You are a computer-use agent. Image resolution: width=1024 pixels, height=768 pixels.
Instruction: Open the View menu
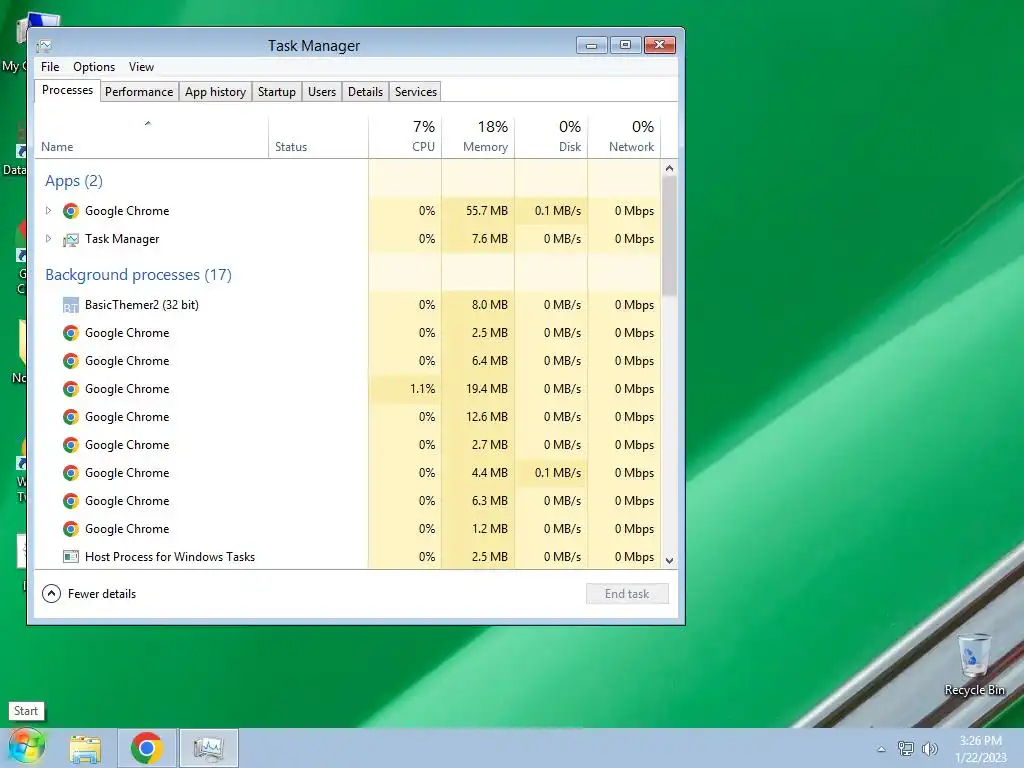tap(141, 67)
